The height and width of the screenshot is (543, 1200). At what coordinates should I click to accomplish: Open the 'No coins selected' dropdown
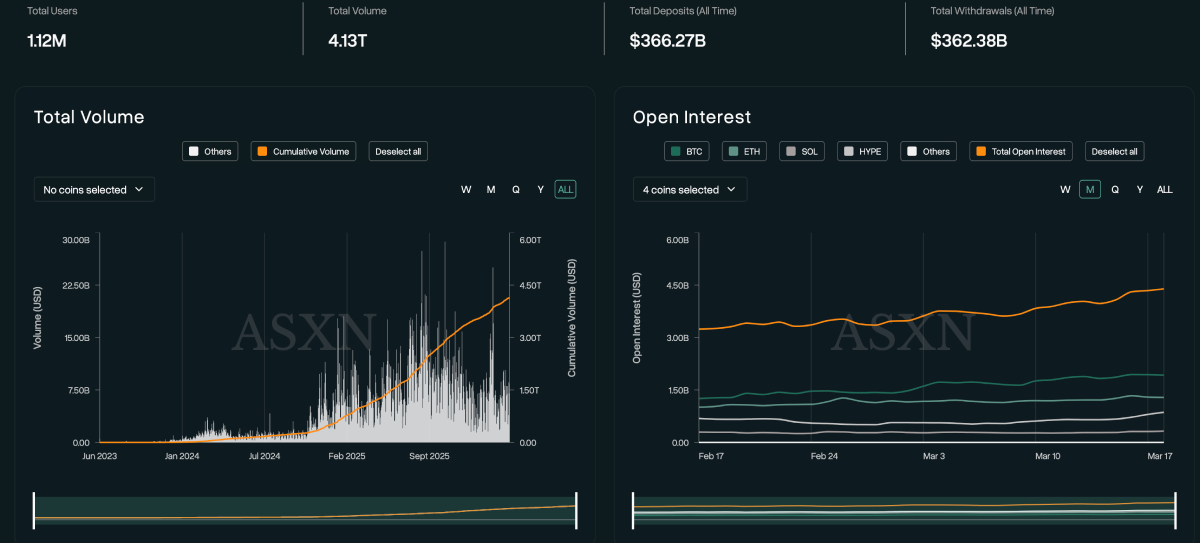click(x=94, y=190)
